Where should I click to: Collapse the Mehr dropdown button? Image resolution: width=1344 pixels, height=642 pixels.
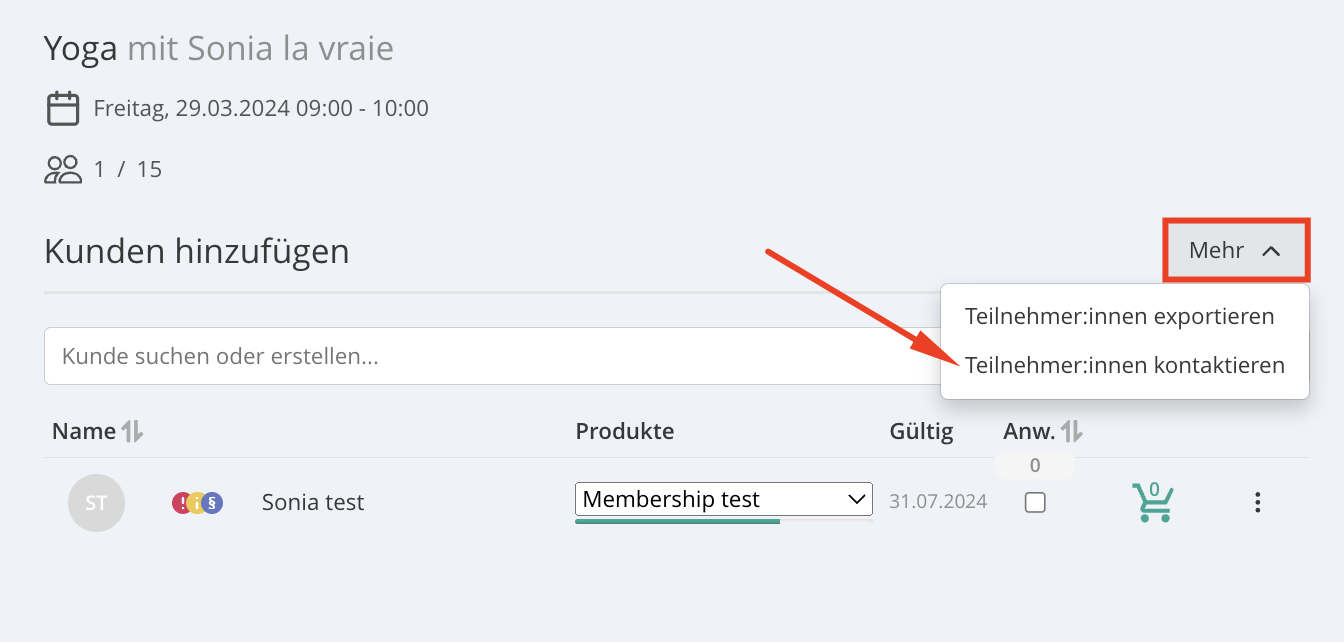pos(1236,250)
